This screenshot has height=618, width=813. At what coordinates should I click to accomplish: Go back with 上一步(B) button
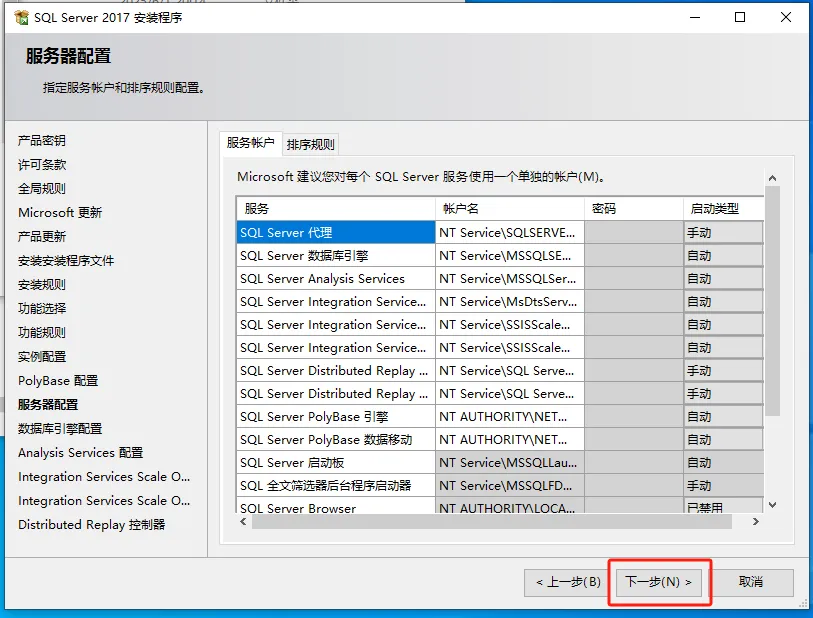point(568,582)
